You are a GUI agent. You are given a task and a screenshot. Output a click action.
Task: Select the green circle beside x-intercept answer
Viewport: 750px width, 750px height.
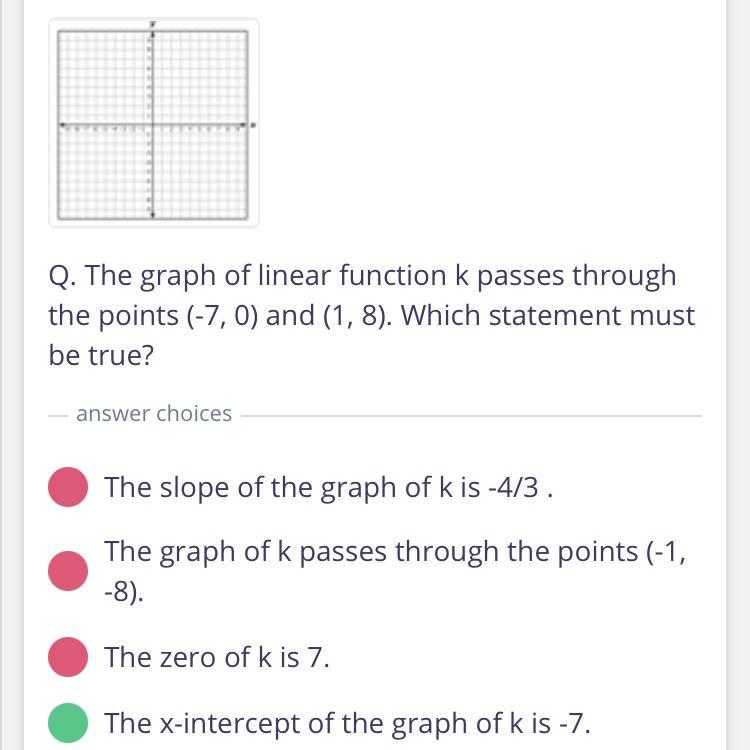point(68,723)
